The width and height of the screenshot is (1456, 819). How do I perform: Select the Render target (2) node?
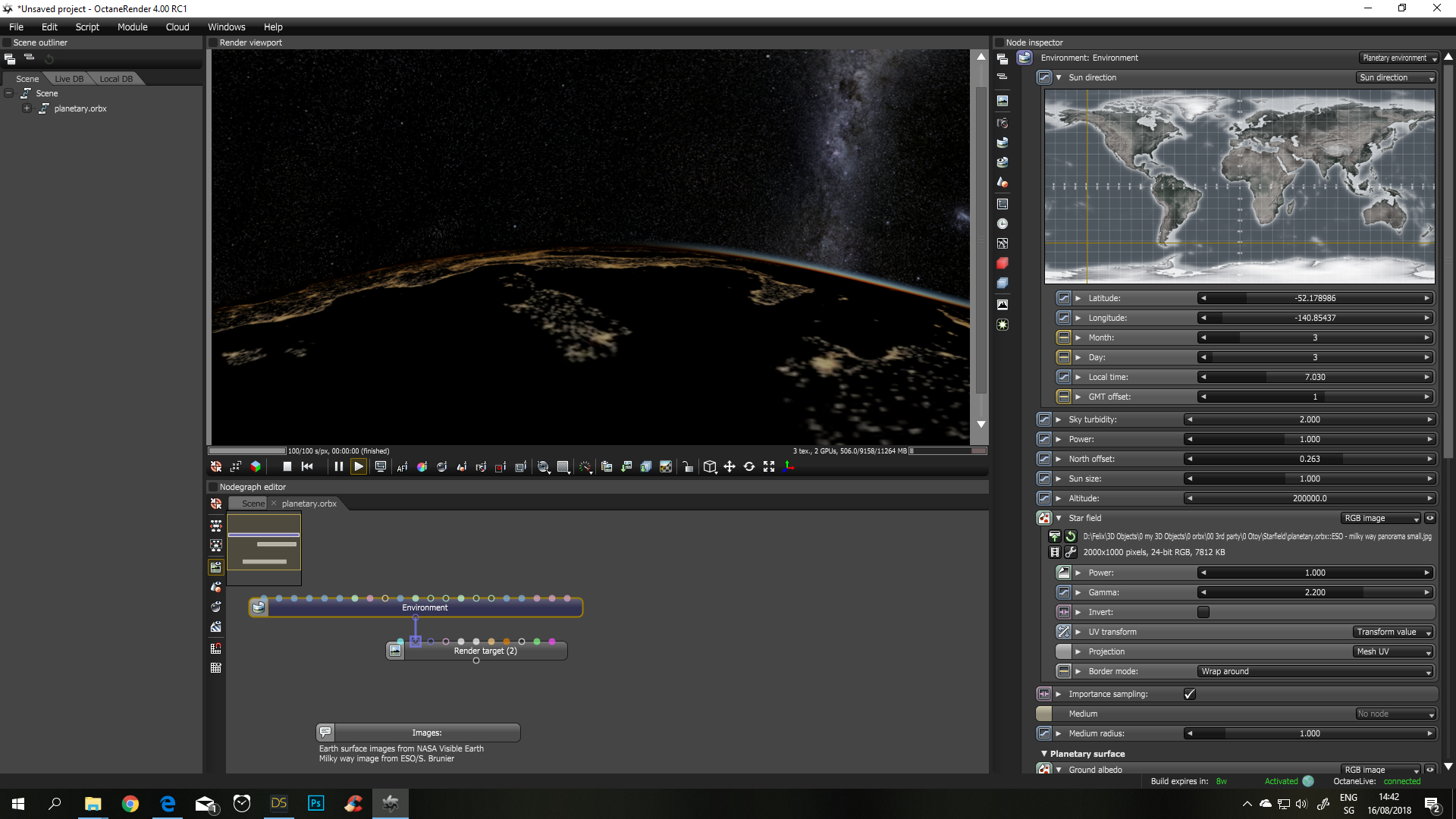[x=485, y=651]
